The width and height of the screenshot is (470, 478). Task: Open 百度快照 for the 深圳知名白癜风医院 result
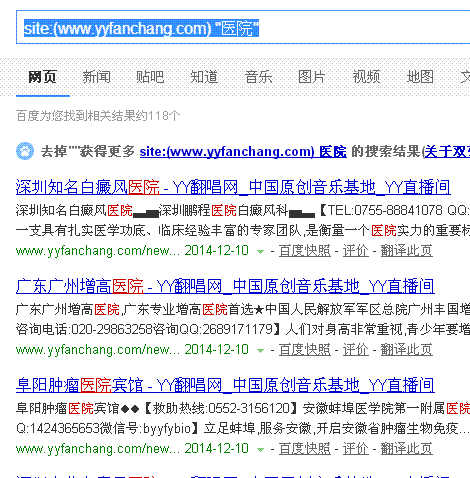pos(305,251)
